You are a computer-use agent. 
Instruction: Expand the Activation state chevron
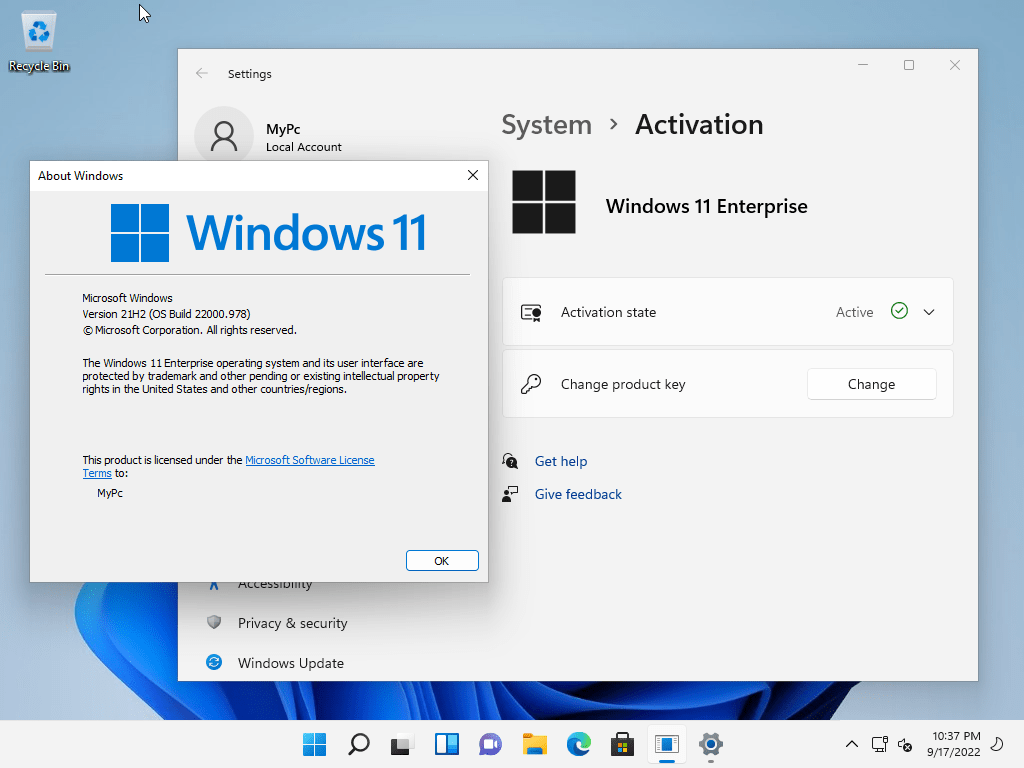929,312
